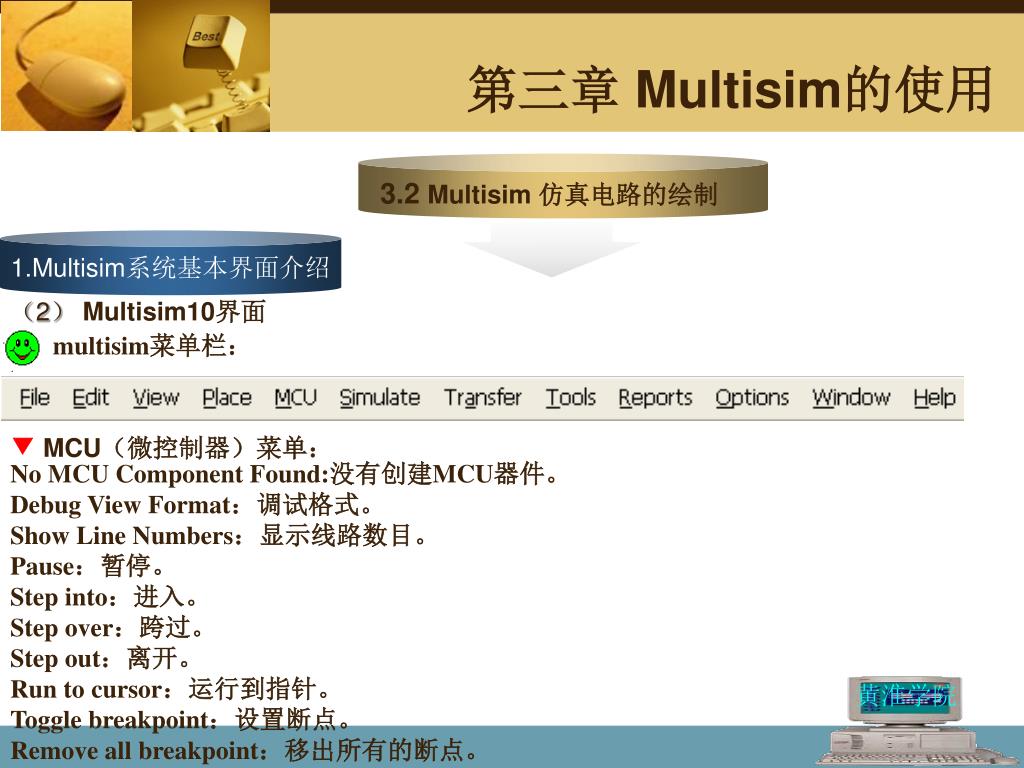
Task: Open the Place menu
Action: click(227, 397)
